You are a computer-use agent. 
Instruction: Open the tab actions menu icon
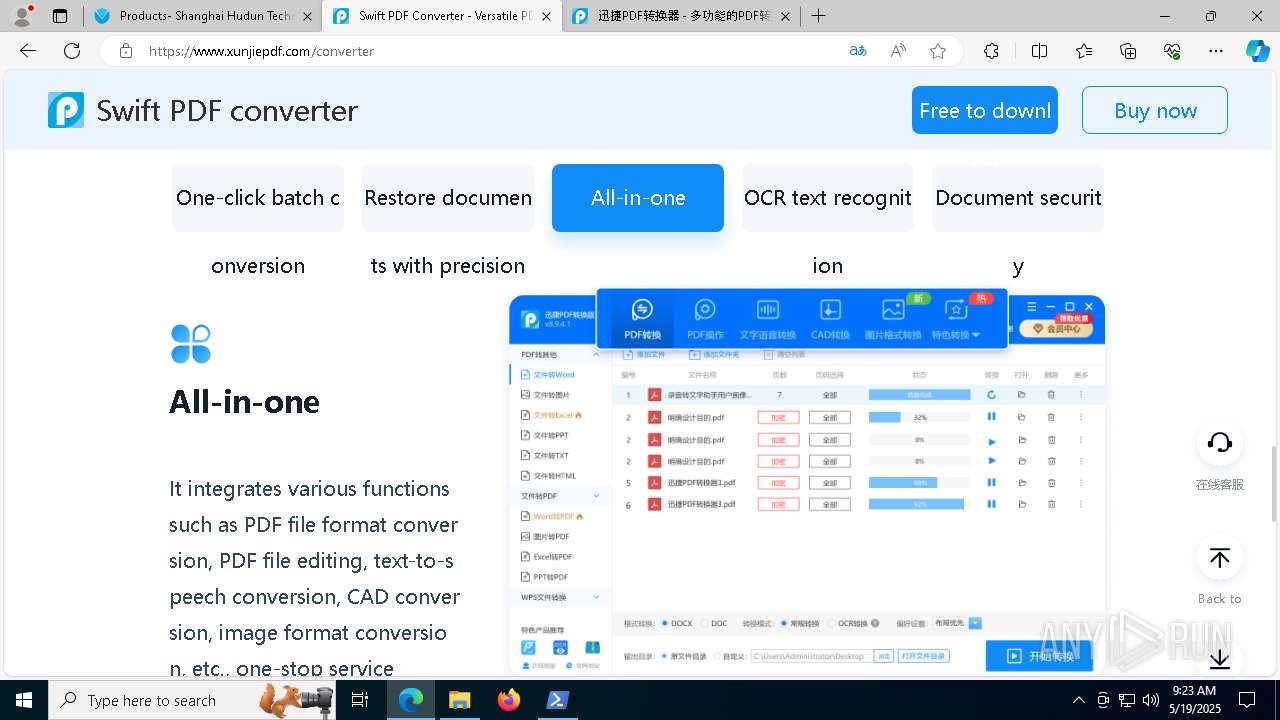[60, 16]
